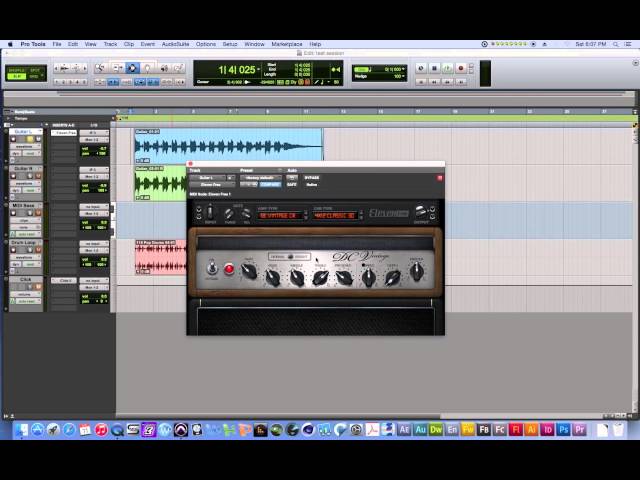Record-enable the MIDI Bass track
The height and width of the screenshot is (480, 640).
tap(13, 213)
